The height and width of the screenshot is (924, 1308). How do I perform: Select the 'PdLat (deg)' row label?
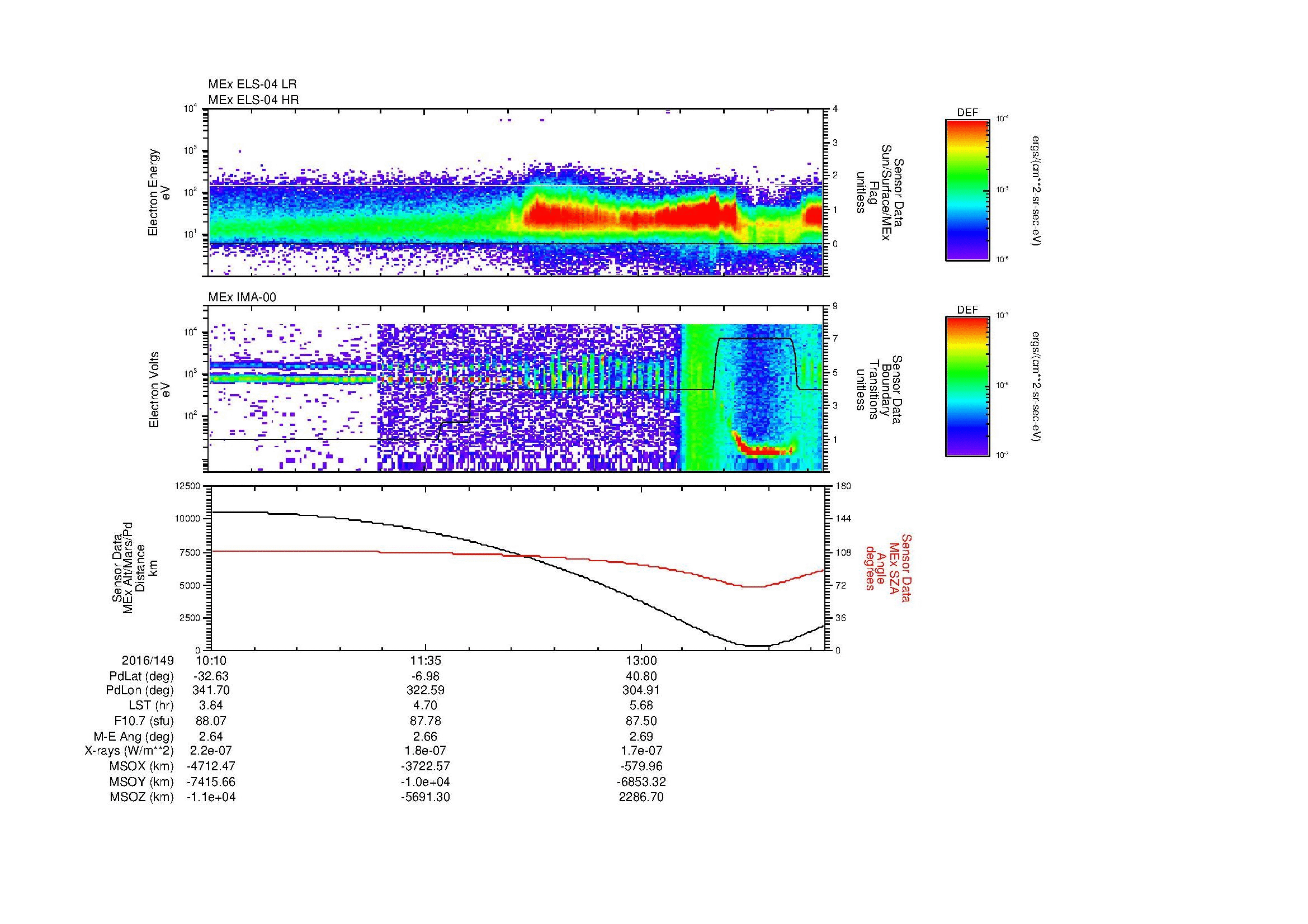[x=141, y=676]
